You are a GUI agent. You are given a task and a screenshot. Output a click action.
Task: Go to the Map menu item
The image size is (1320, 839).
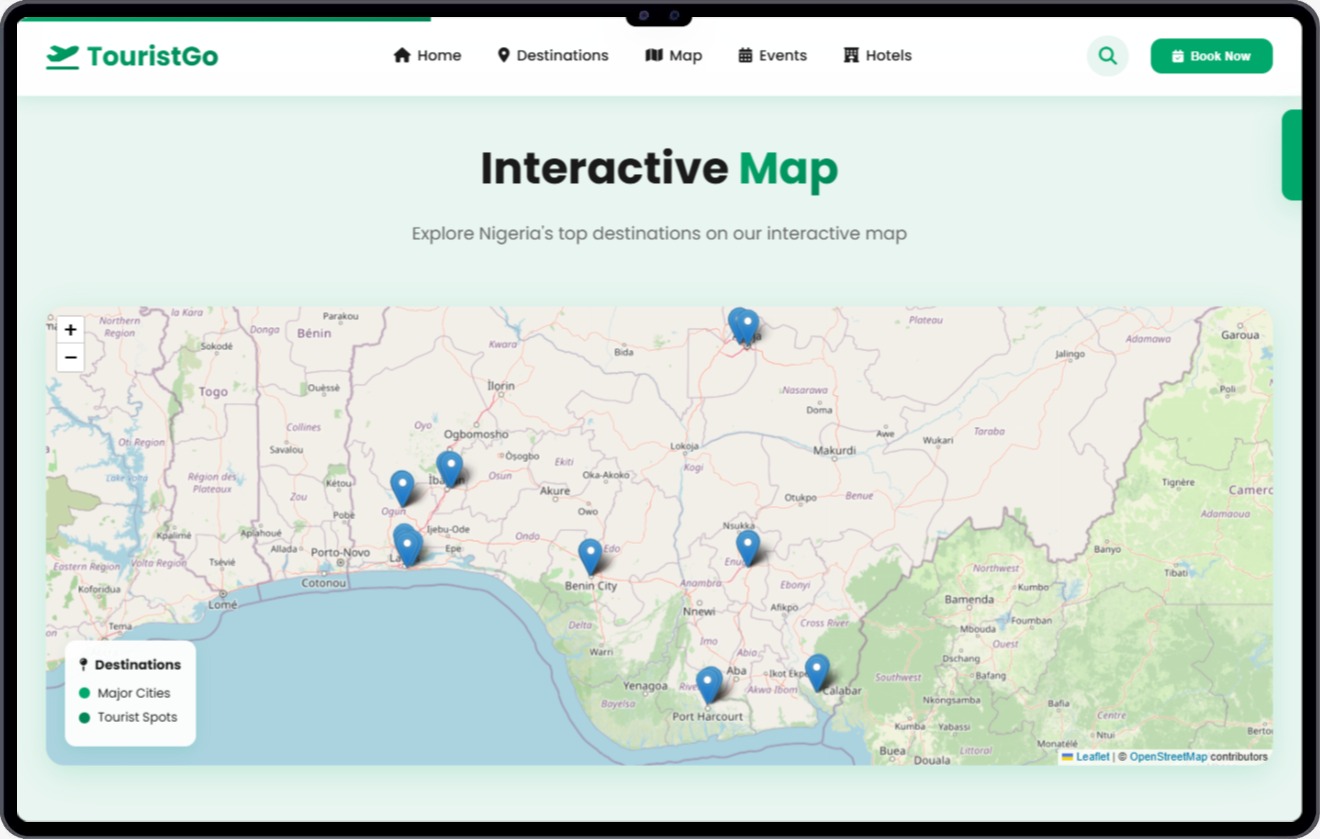[674, 55]
